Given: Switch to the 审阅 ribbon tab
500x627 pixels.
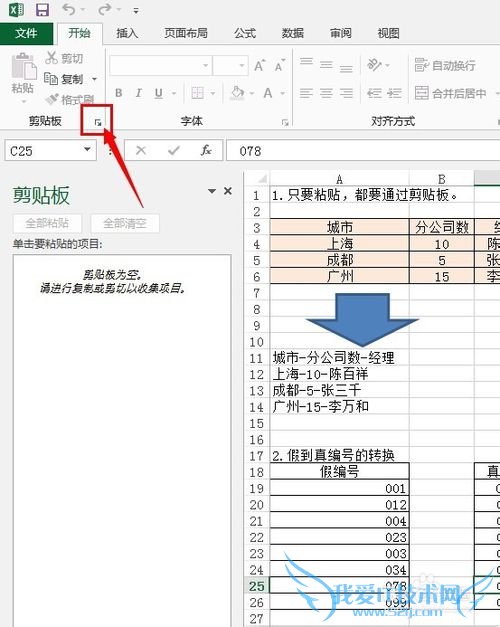Looking at the screenshot, I should point(340,33).
